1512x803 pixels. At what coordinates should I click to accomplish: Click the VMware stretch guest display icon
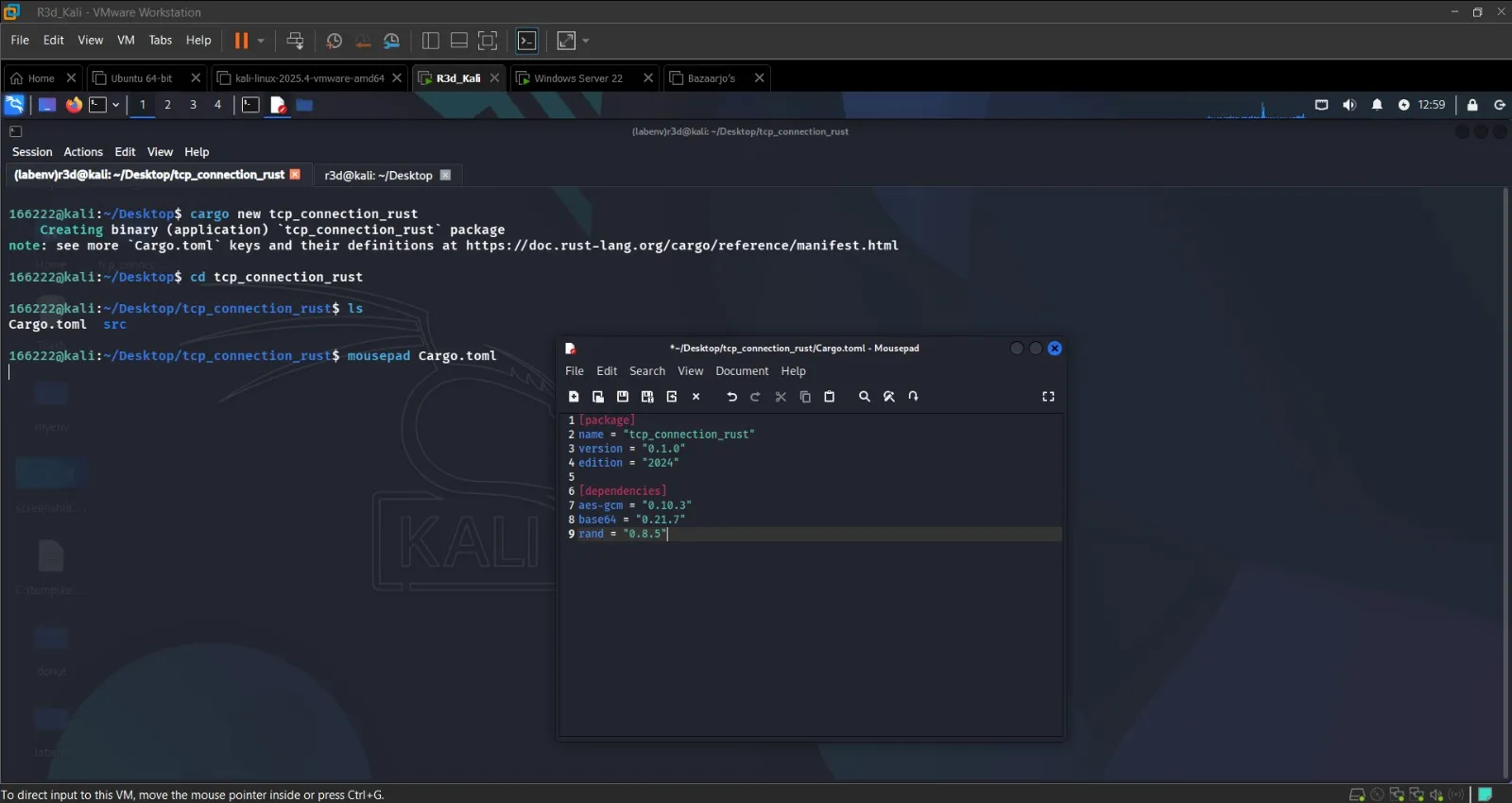(566, 41)
